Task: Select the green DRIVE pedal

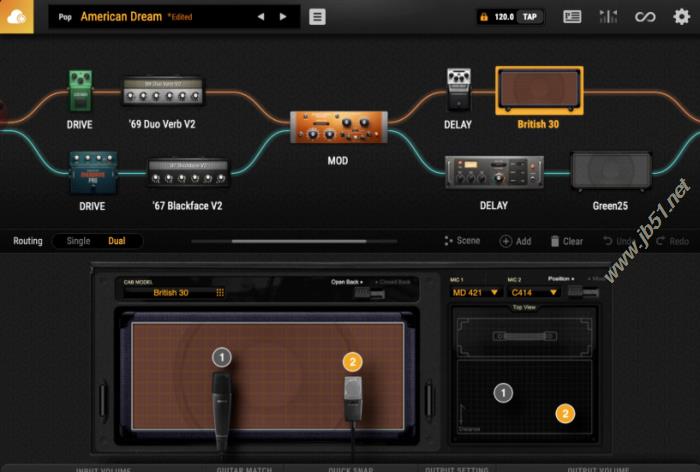Action: pyautogui.click(x=80, y=91)
